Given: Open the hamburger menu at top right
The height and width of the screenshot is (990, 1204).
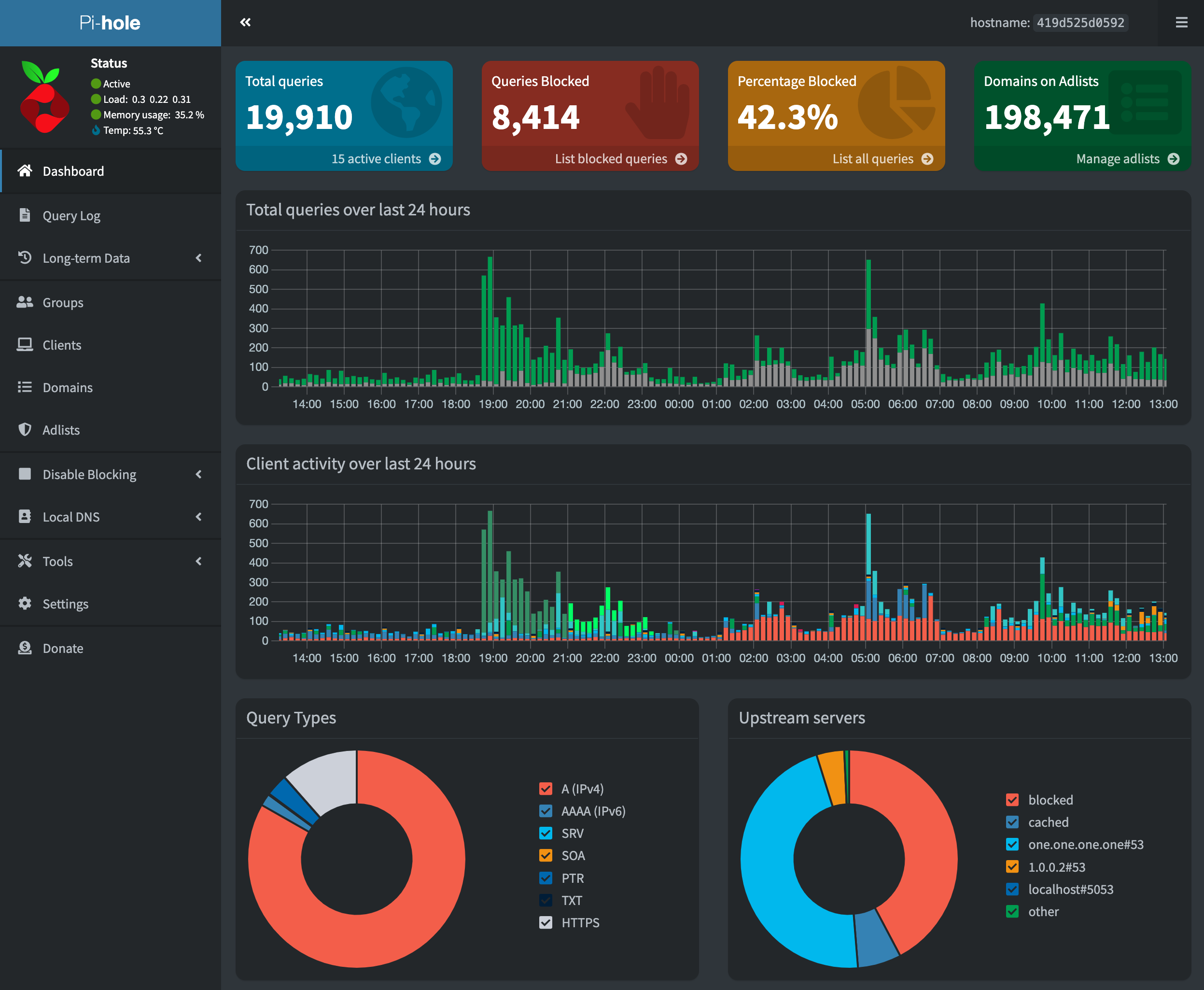Looking at the screenshot, I should (x=1181, y=22).
